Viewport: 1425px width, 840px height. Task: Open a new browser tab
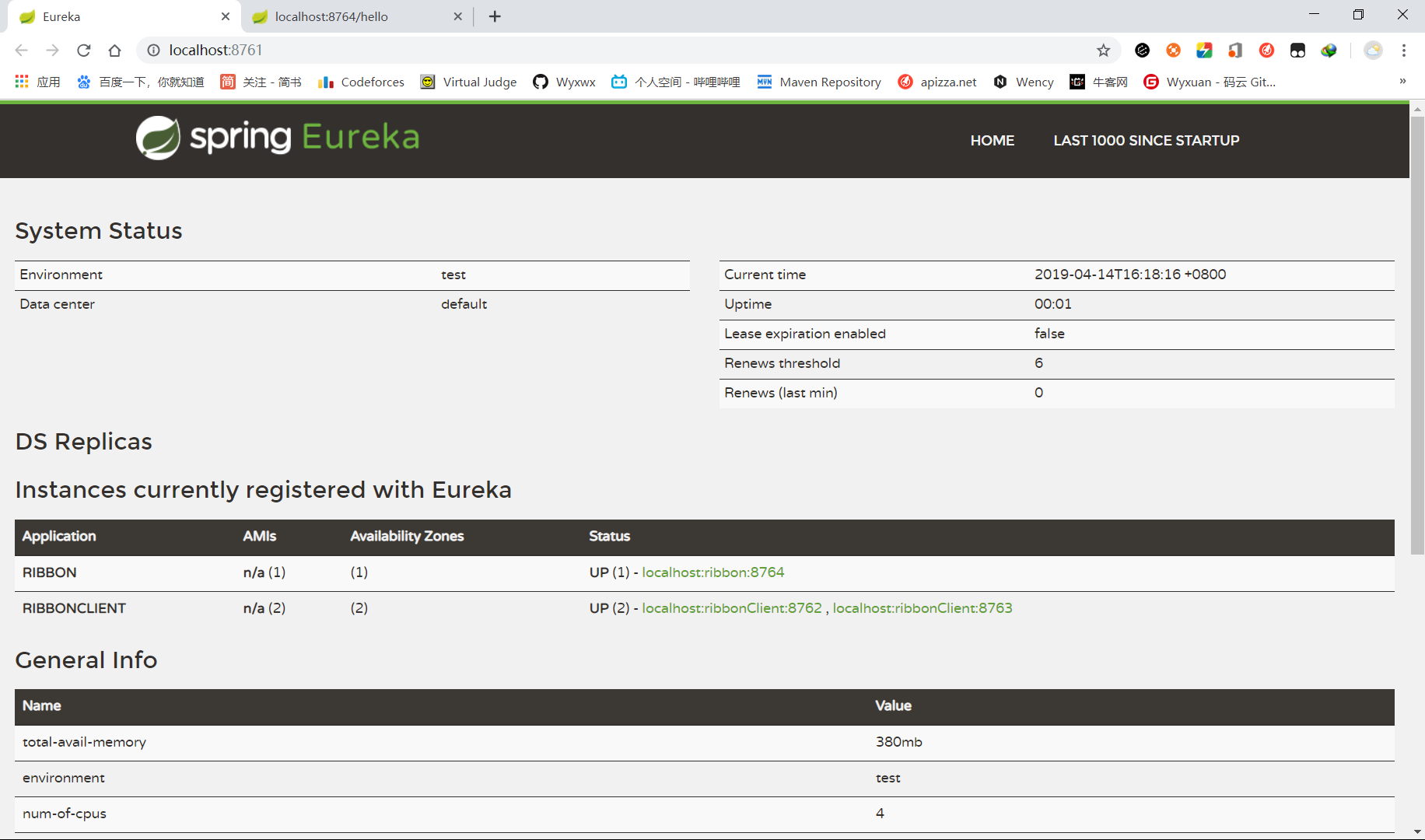click(x=495, y=16)
